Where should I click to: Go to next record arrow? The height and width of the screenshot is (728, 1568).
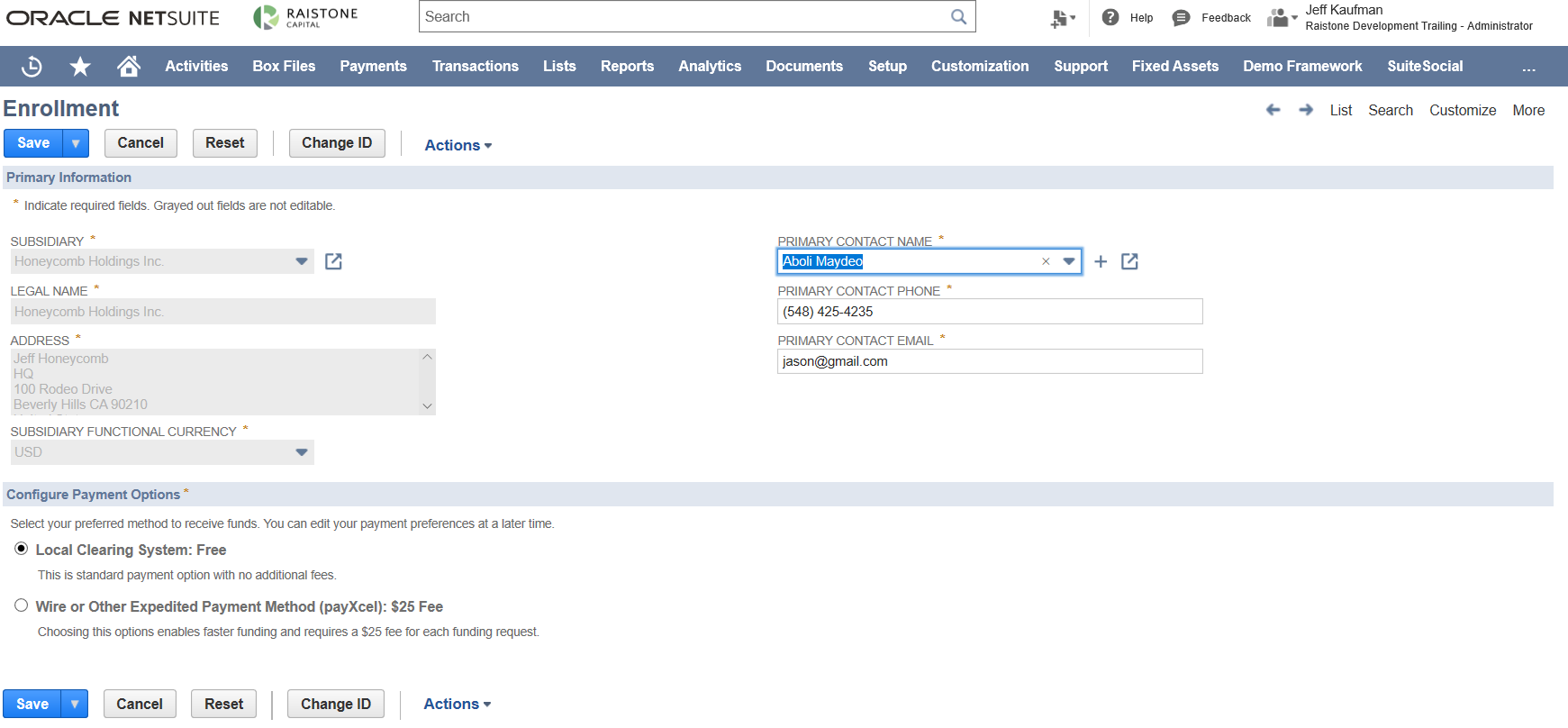click(1306, 110)
